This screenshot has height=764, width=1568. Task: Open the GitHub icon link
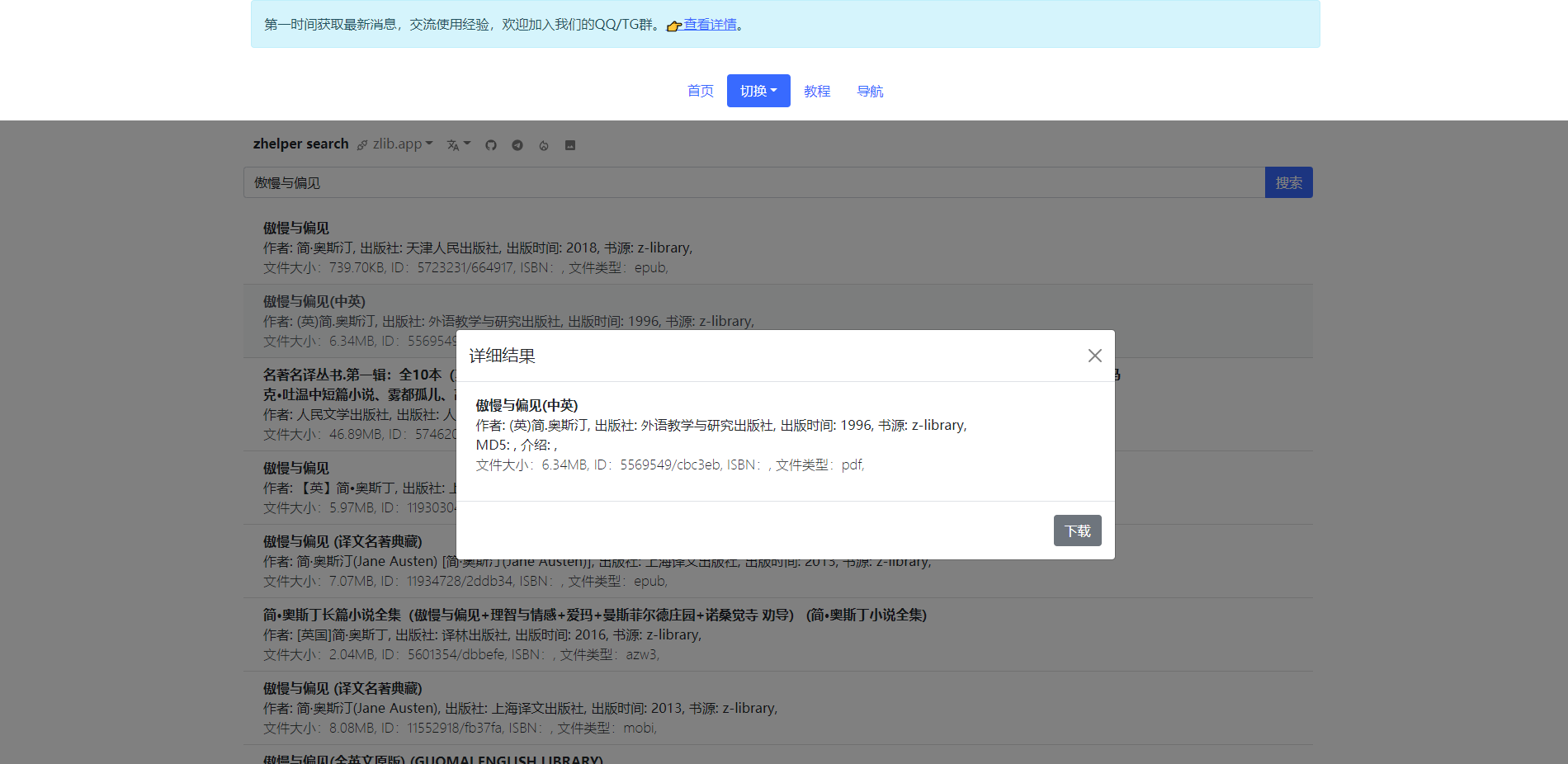click(x=491, y=145)
